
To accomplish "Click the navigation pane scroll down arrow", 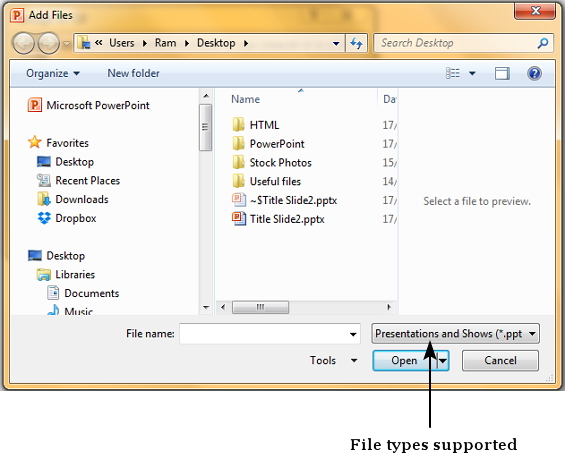I will pos(206,307).
